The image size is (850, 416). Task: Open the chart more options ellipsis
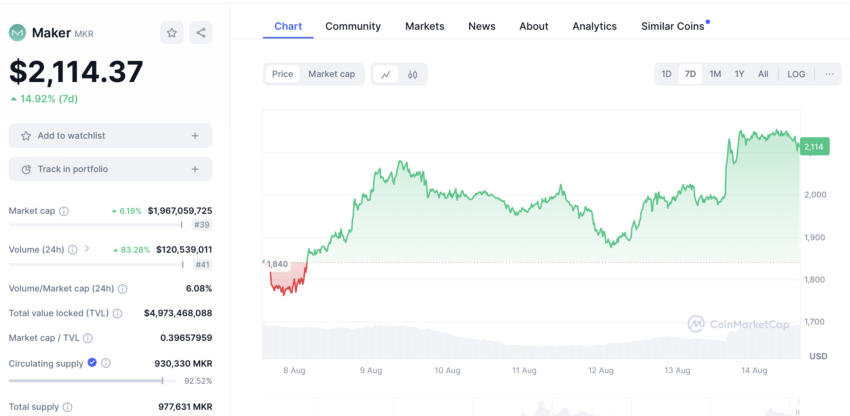point(829,74)
